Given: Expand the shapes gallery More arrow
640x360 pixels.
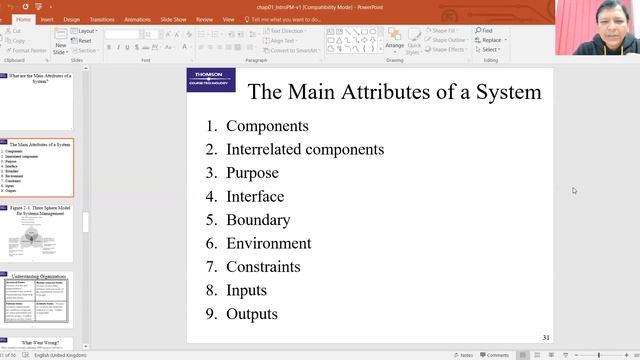Looking at the screenshot, I should click(381, 49).
